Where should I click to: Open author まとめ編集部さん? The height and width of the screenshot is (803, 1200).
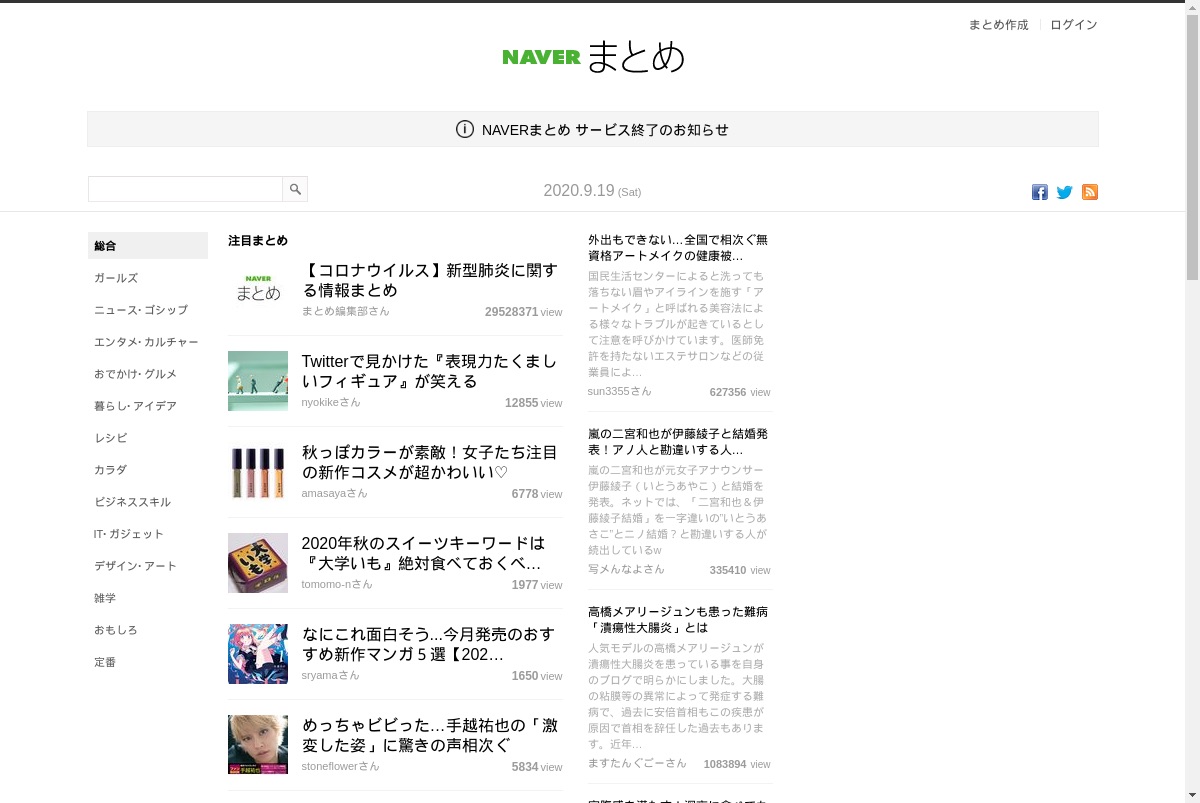pos(346,311)
